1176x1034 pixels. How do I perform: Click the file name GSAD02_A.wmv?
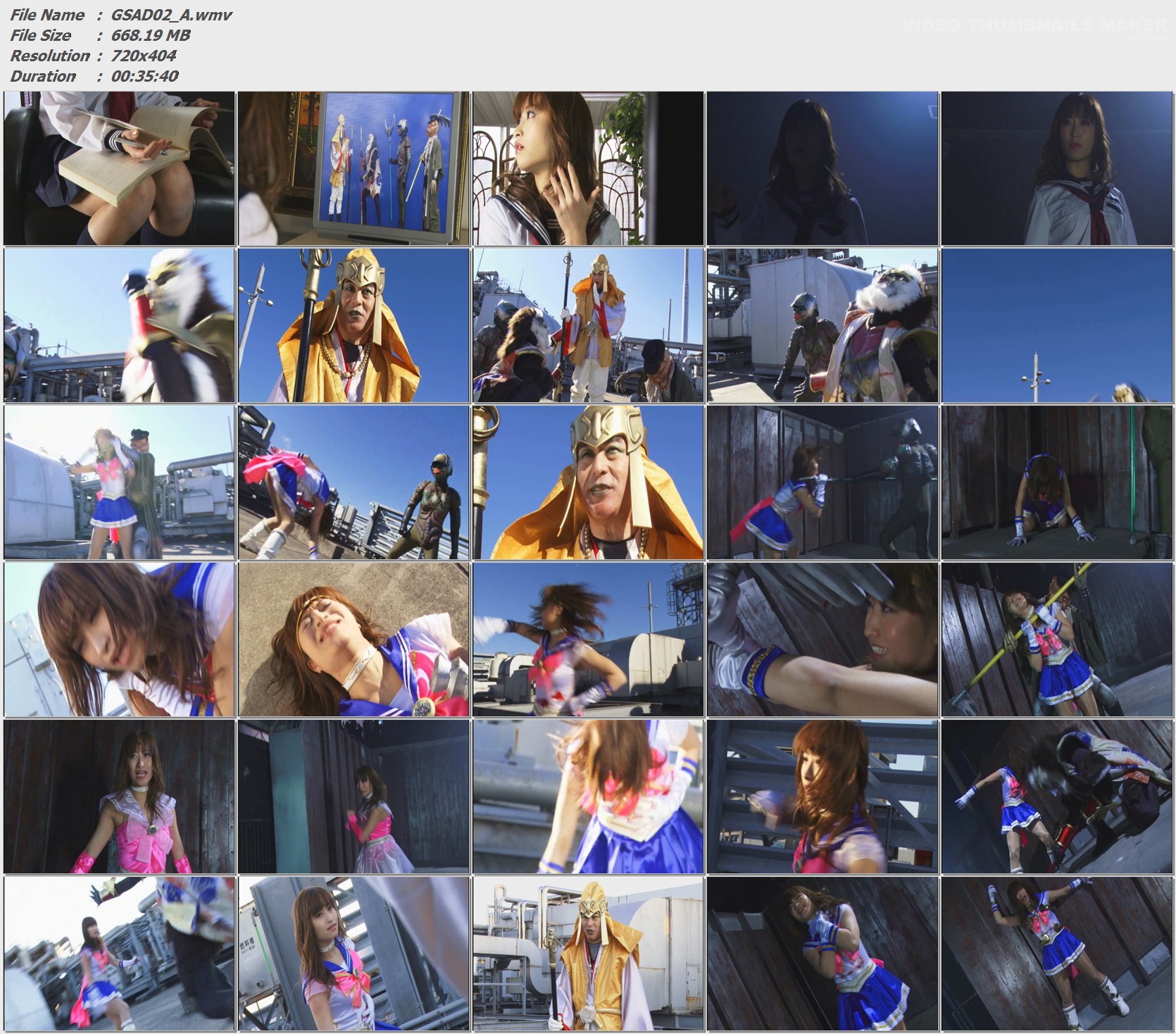pos(171,15)
